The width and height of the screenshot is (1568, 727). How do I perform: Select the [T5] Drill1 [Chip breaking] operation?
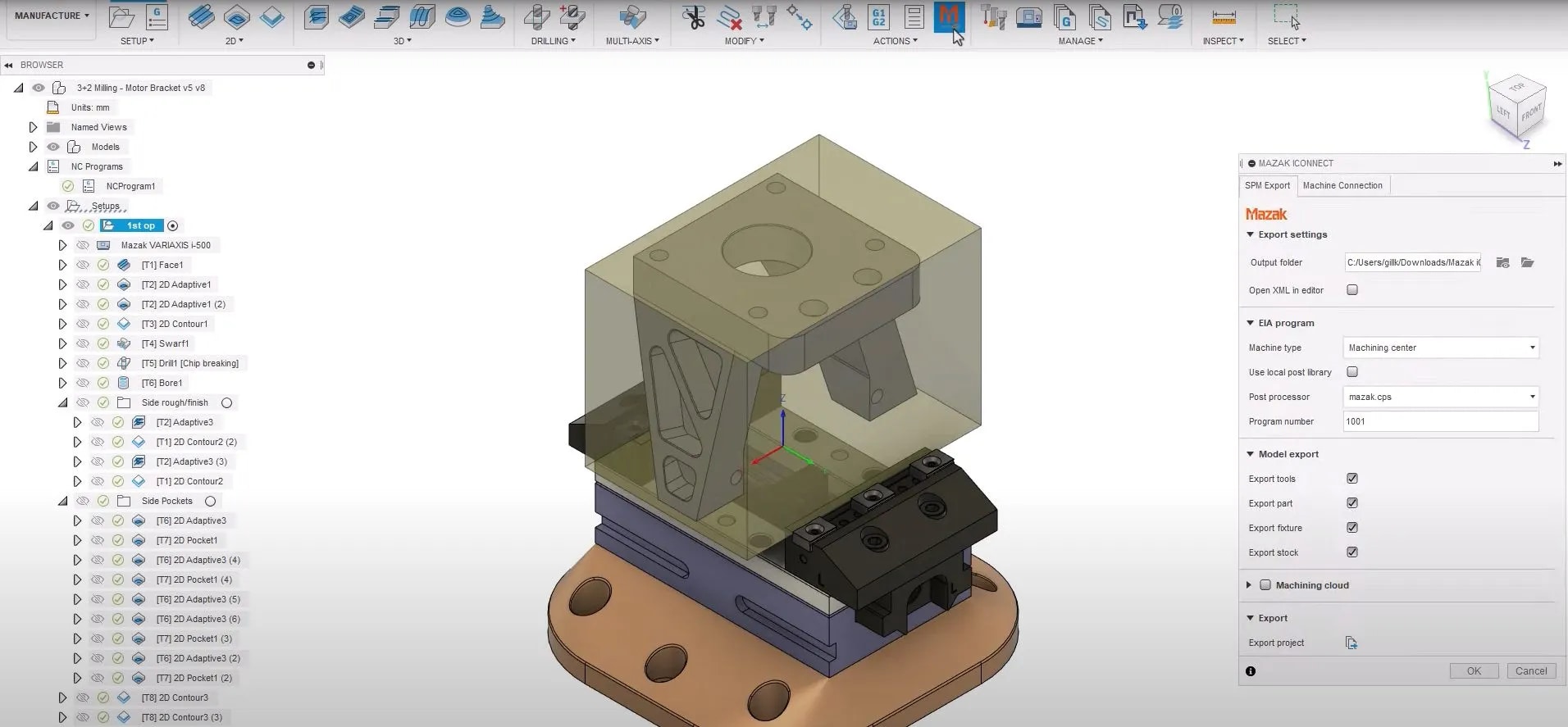[x=190, y=363]
